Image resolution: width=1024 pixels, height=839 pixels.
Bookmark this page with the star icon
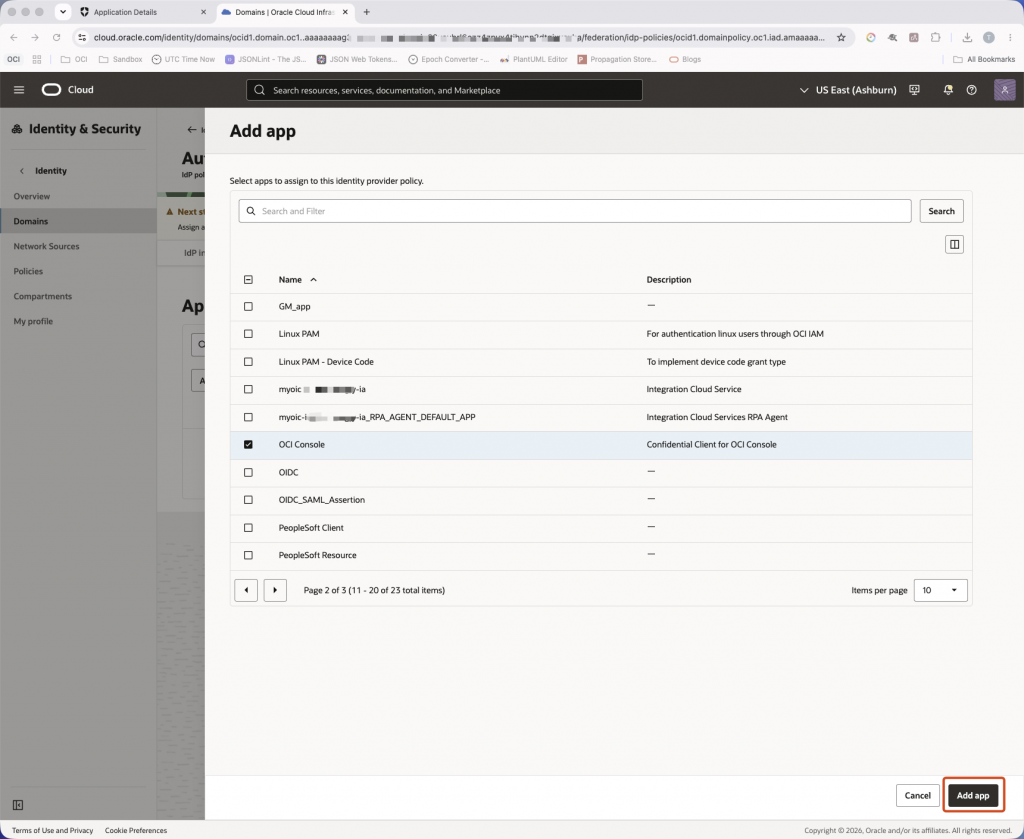(x=841, y=38)
